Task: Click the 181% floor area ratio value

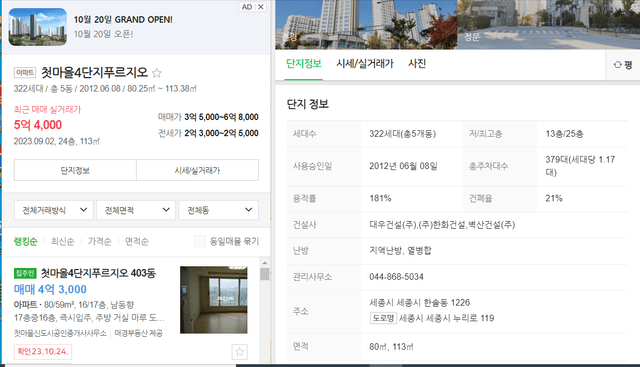Action: click(380, 198)
